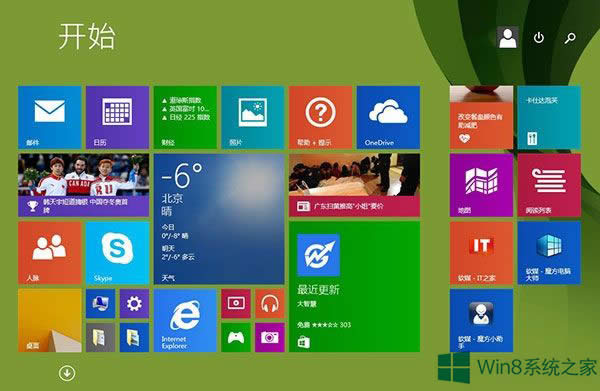Launch the Skype tile

tap(117, 253)
